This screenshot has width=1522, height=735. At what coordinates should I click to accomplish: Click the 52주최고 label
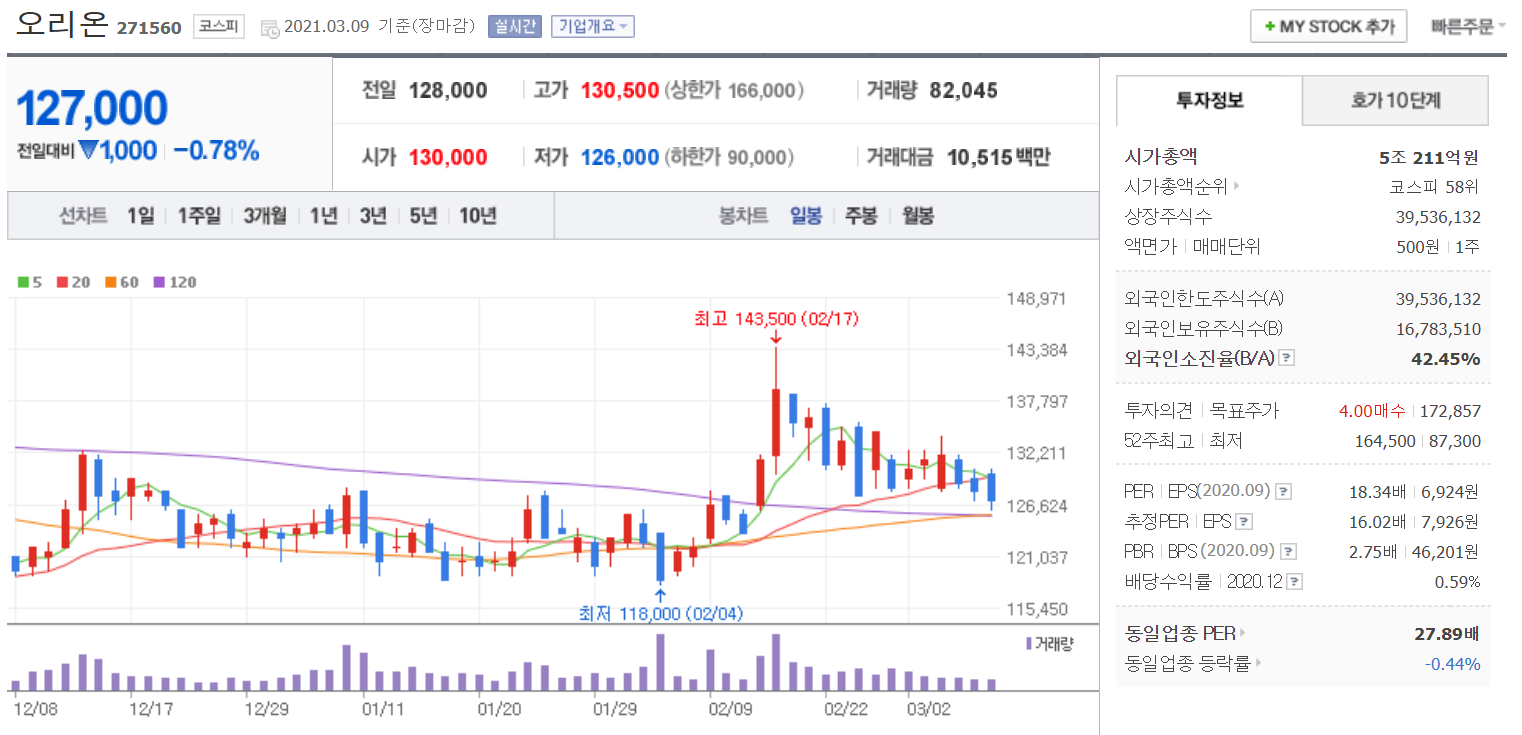coord(1158,440)
